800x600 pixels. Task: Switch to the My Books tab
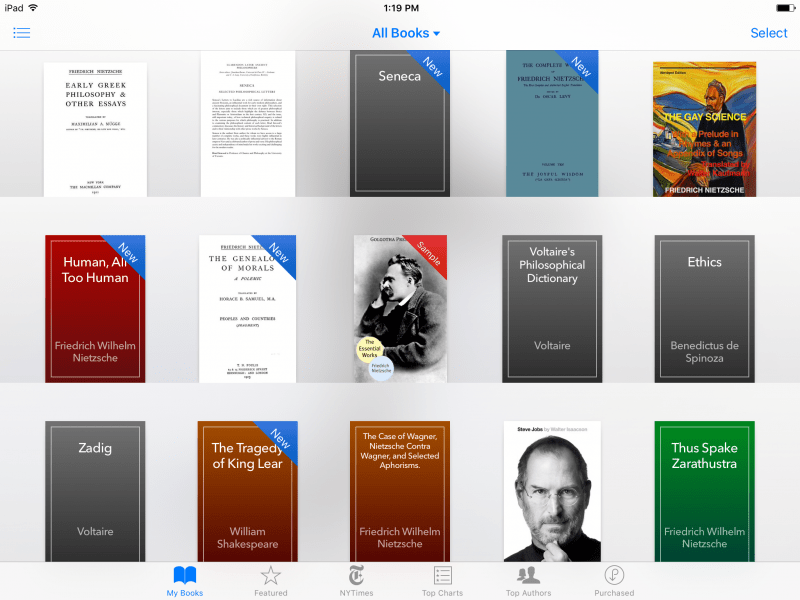tap(185, 581)
